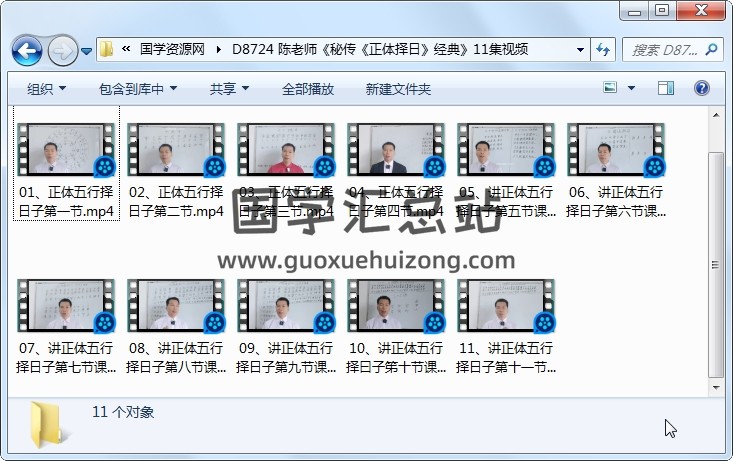
Task: Click file name 09、讲正体五行择日子第九节课
Action: point(286,358)
